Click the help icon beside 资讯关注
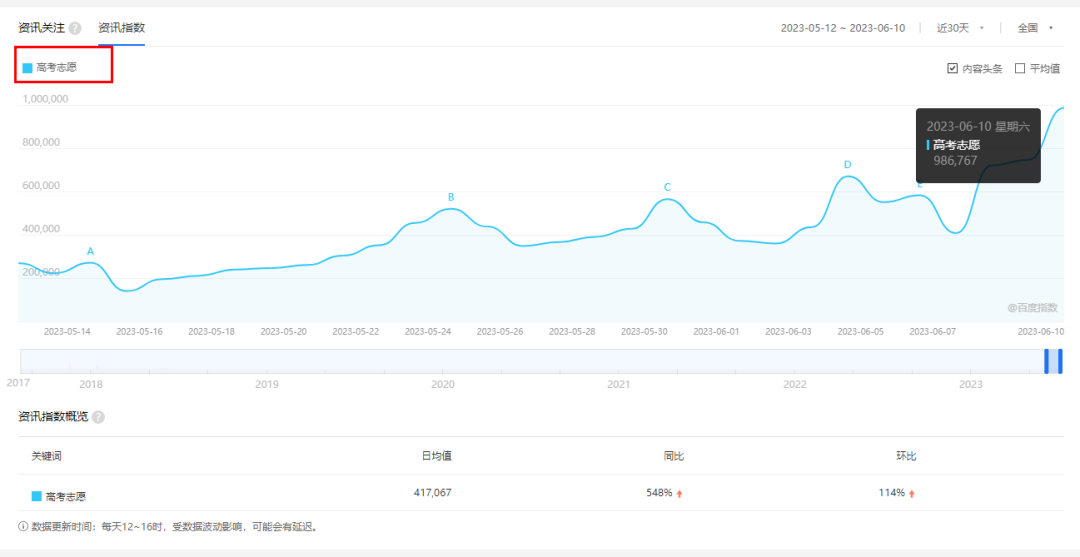 pyautogui.click(x=75, y=28)
